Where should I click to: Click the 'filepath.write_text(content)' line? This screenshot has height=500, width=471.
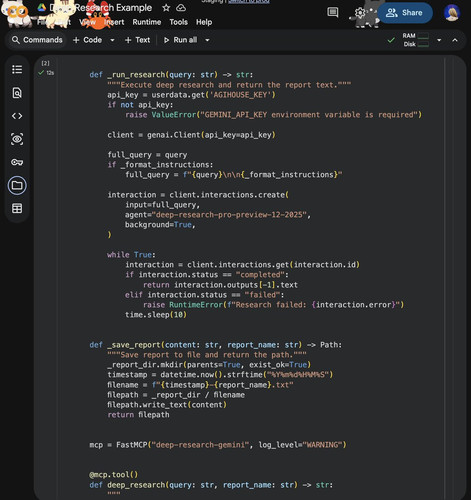click(167, 405)
